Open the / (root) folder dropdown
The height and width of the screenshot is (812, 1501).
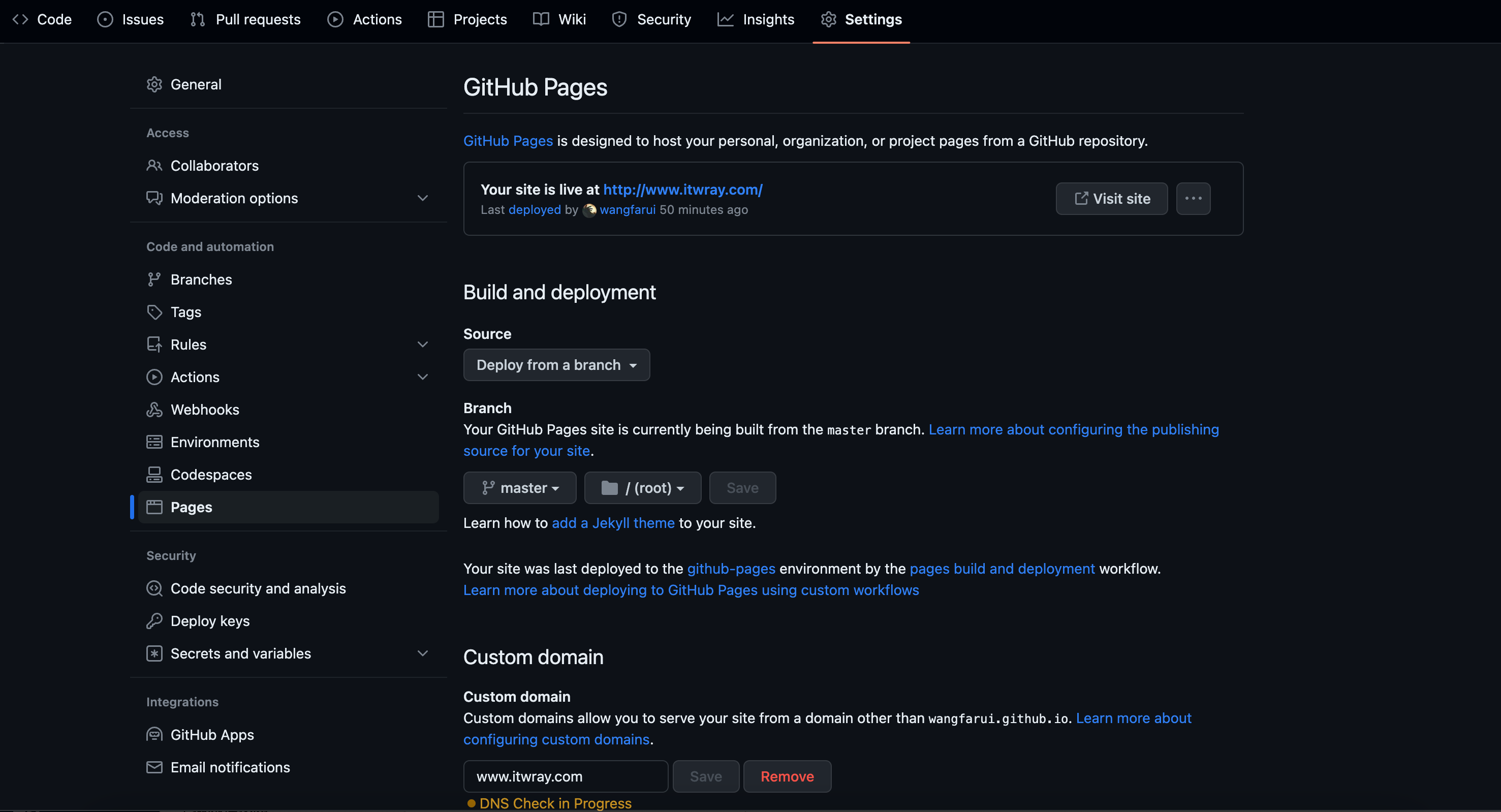(x=643, y=487)
